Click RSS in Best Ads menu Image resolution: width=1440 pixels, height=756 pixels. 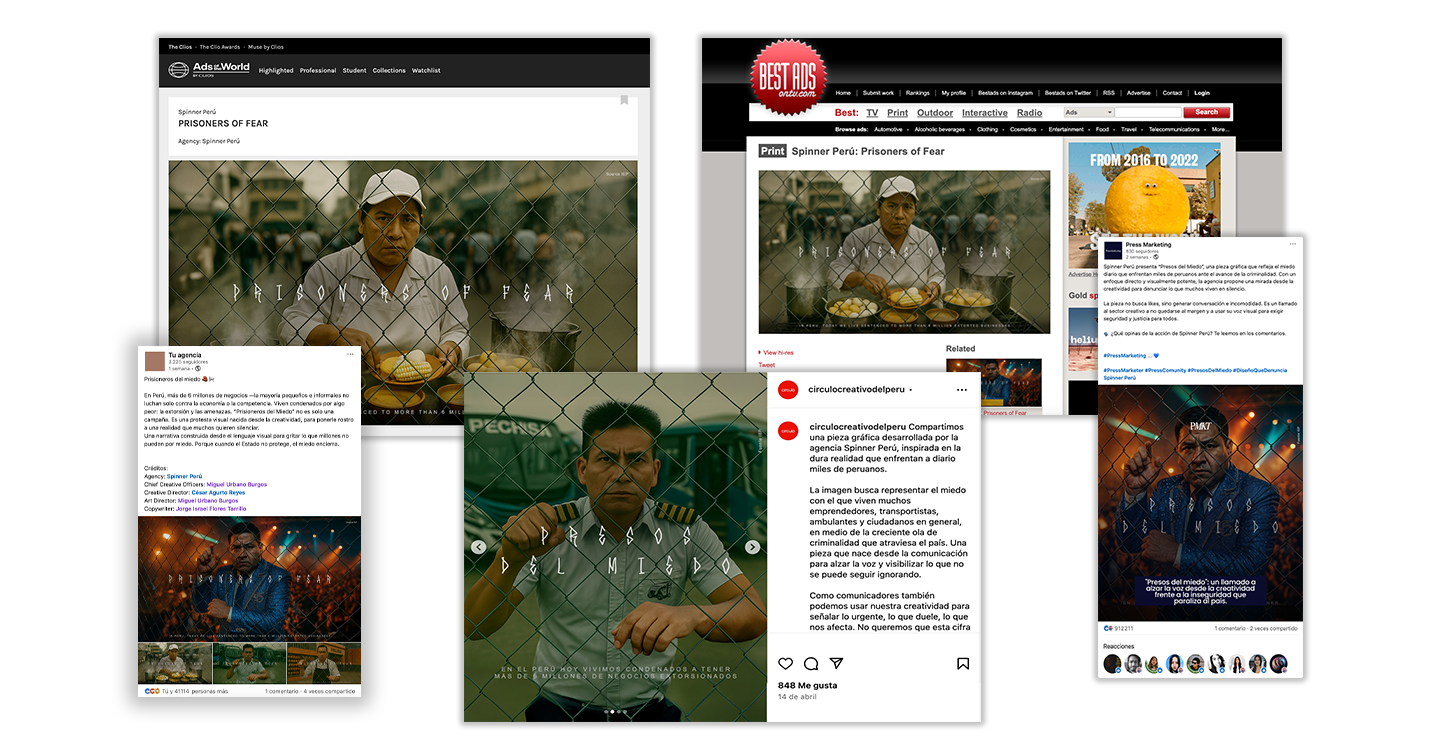(1110, 93)
